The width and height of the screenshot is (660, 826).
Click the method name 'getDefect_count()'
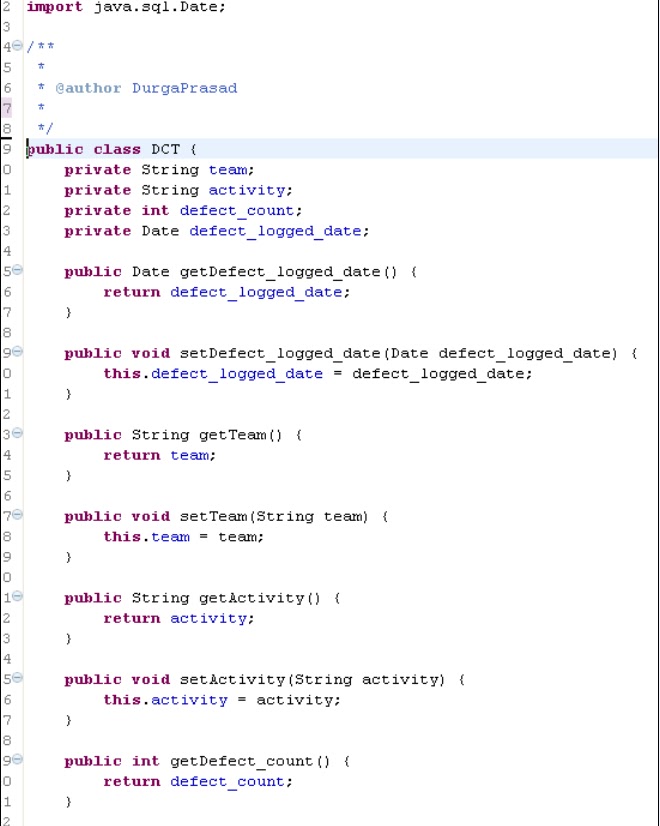click(x=250, y=761)
